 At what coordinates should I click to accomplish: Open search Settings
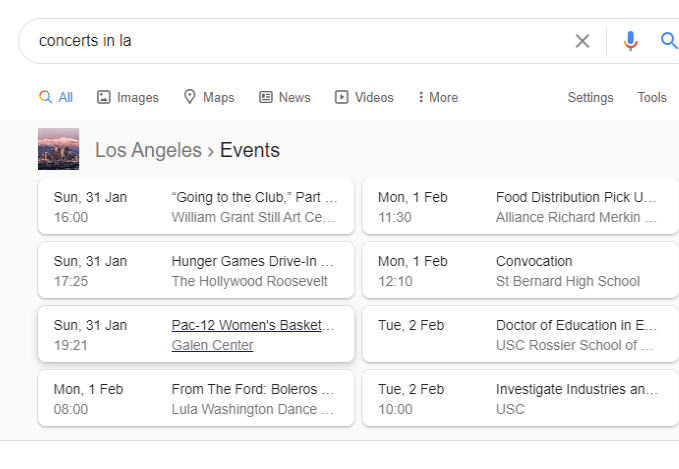click(x=590, y=97)
